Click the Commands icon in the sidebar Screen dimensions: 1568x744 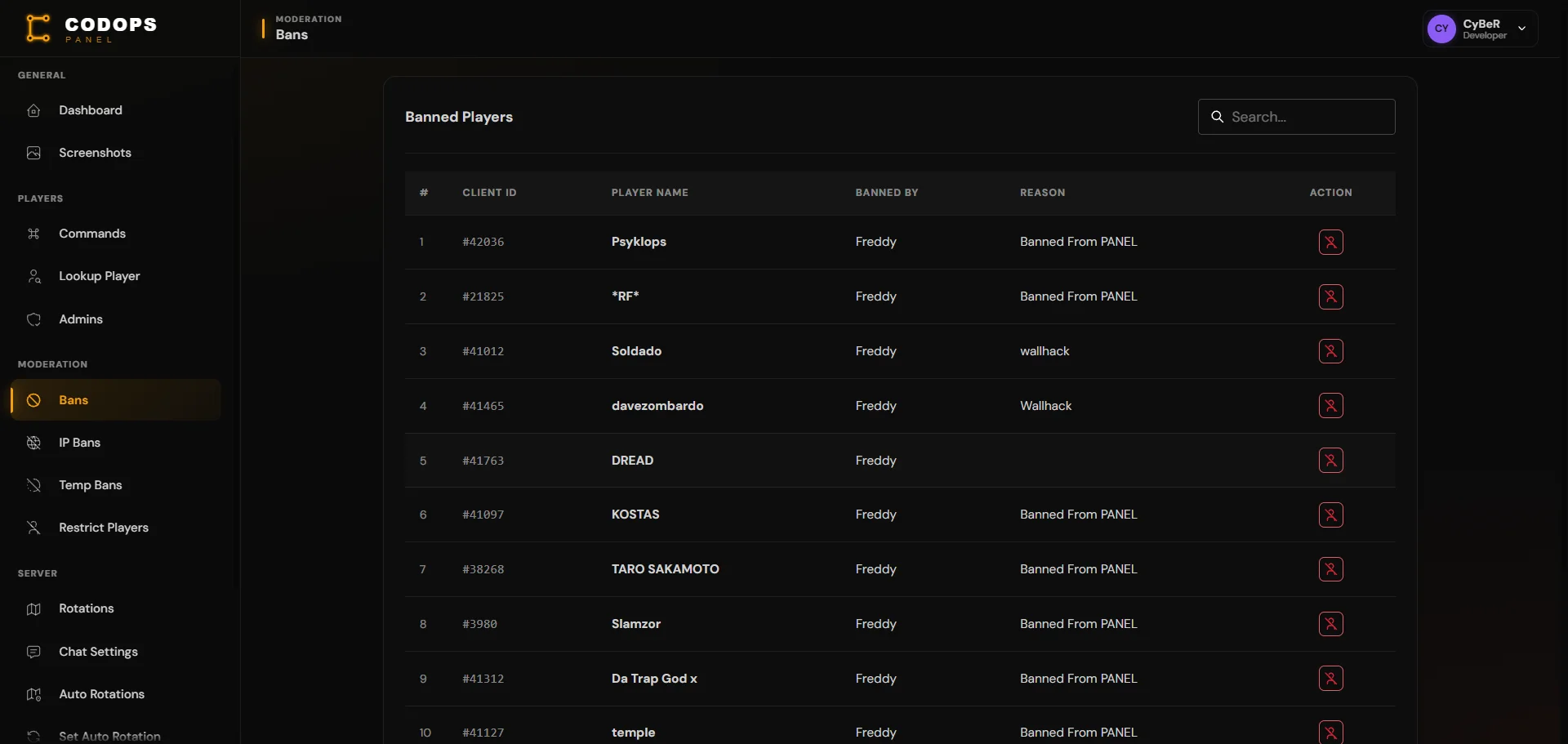click(x=33, y=234)
